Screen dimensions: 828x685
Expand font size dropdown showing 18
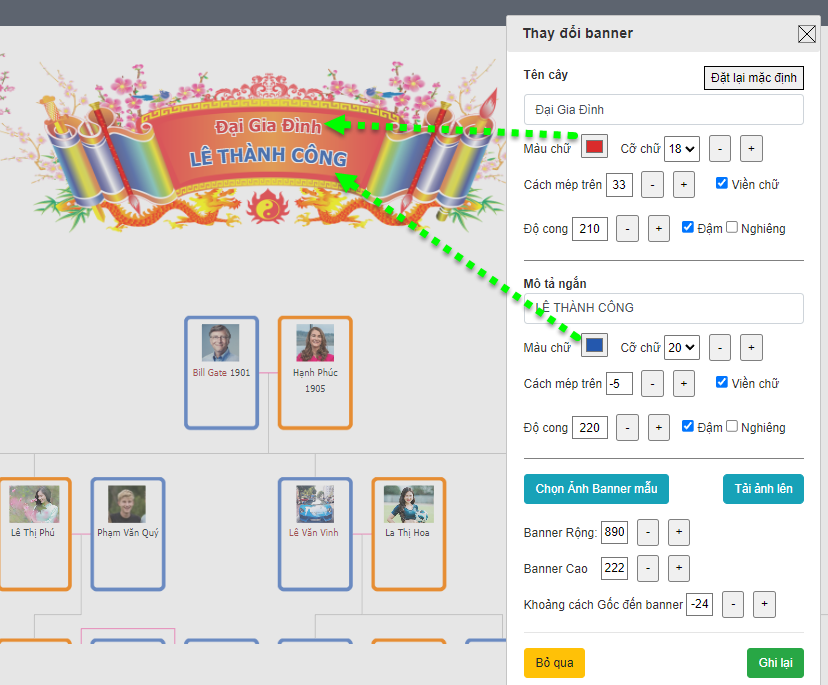[682, 148]
